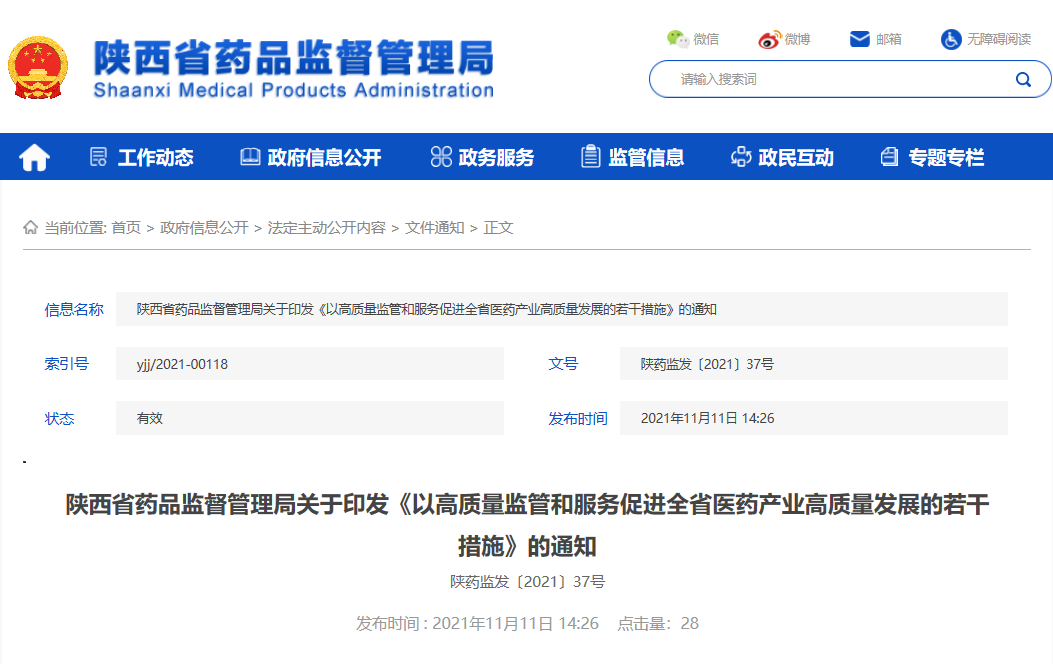Click the blue 发布时间 label
The height and width of the screenshot is (664, 1053).
tap(578, 419)
